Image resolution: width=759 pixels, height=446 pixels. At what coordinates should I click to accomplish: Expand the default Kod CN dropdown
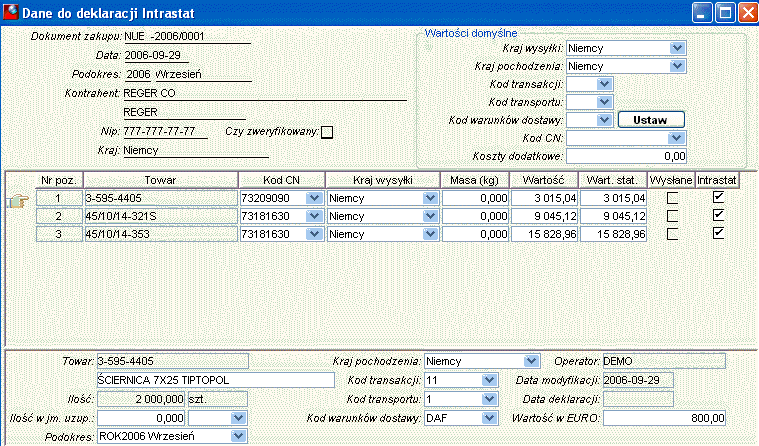[x=676, y=138]
